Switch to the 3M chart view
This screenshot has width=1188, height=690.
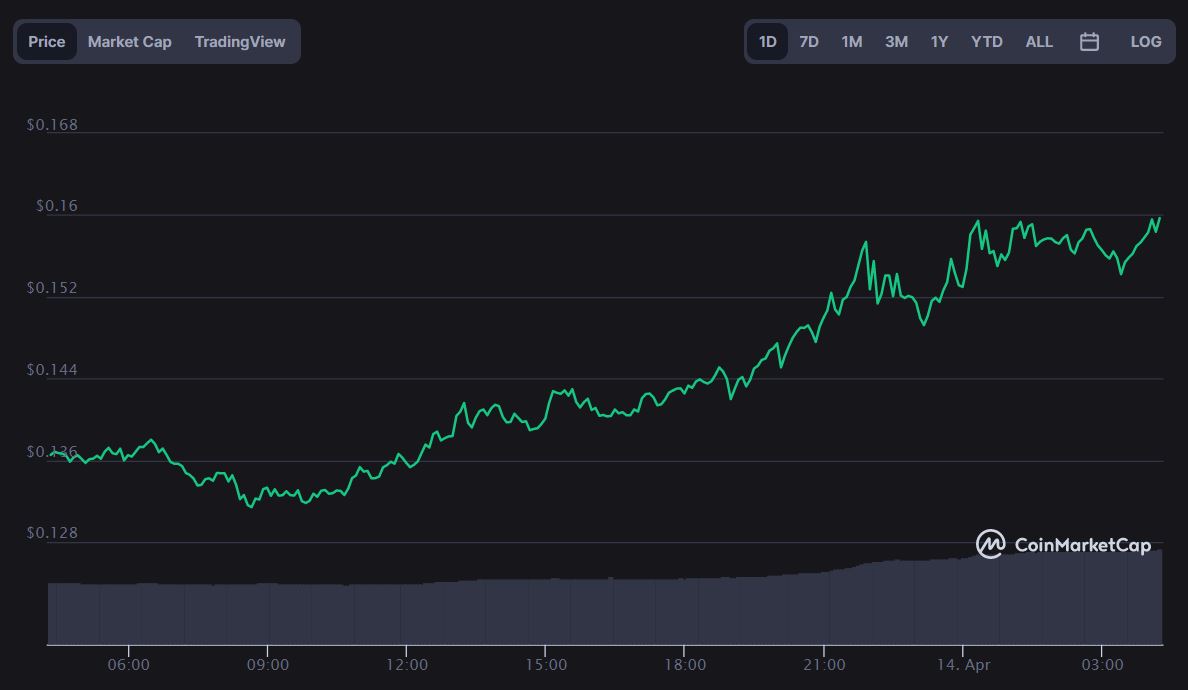[895, 41]
